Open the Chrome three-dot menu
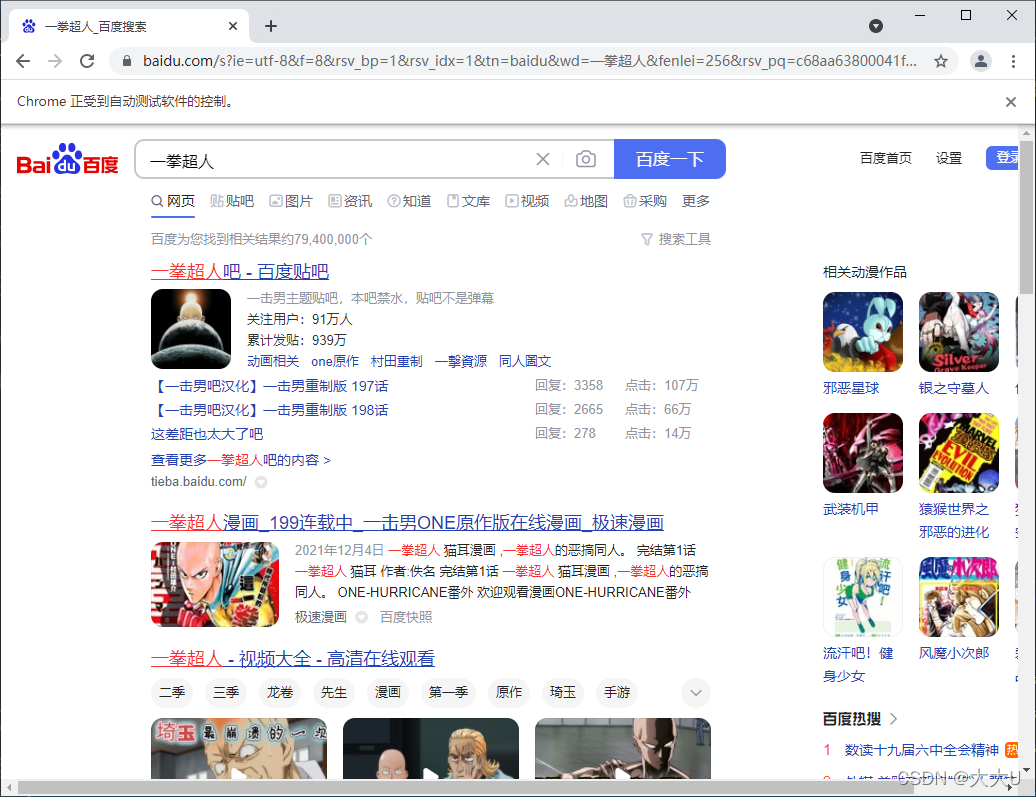The height and width of the screenshot is (797, 1036). tap(1013, 61)
